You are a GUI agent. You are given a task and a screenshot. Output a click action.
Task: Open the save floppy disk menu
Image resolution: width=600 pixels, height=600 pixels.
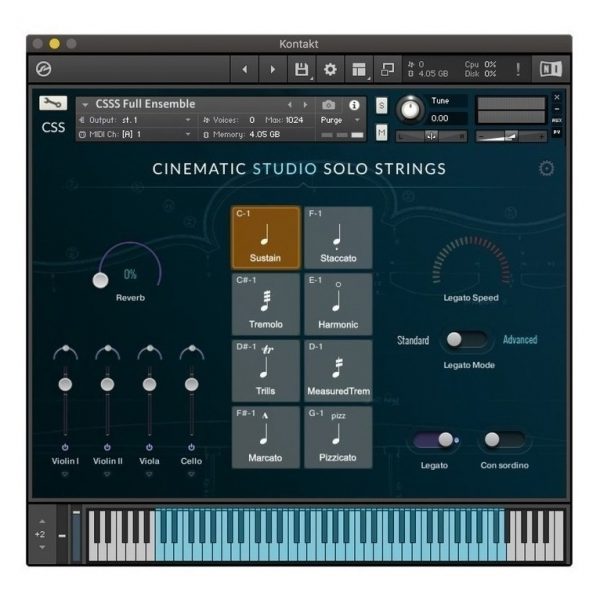pyautogui.click(x=302, y=69)
